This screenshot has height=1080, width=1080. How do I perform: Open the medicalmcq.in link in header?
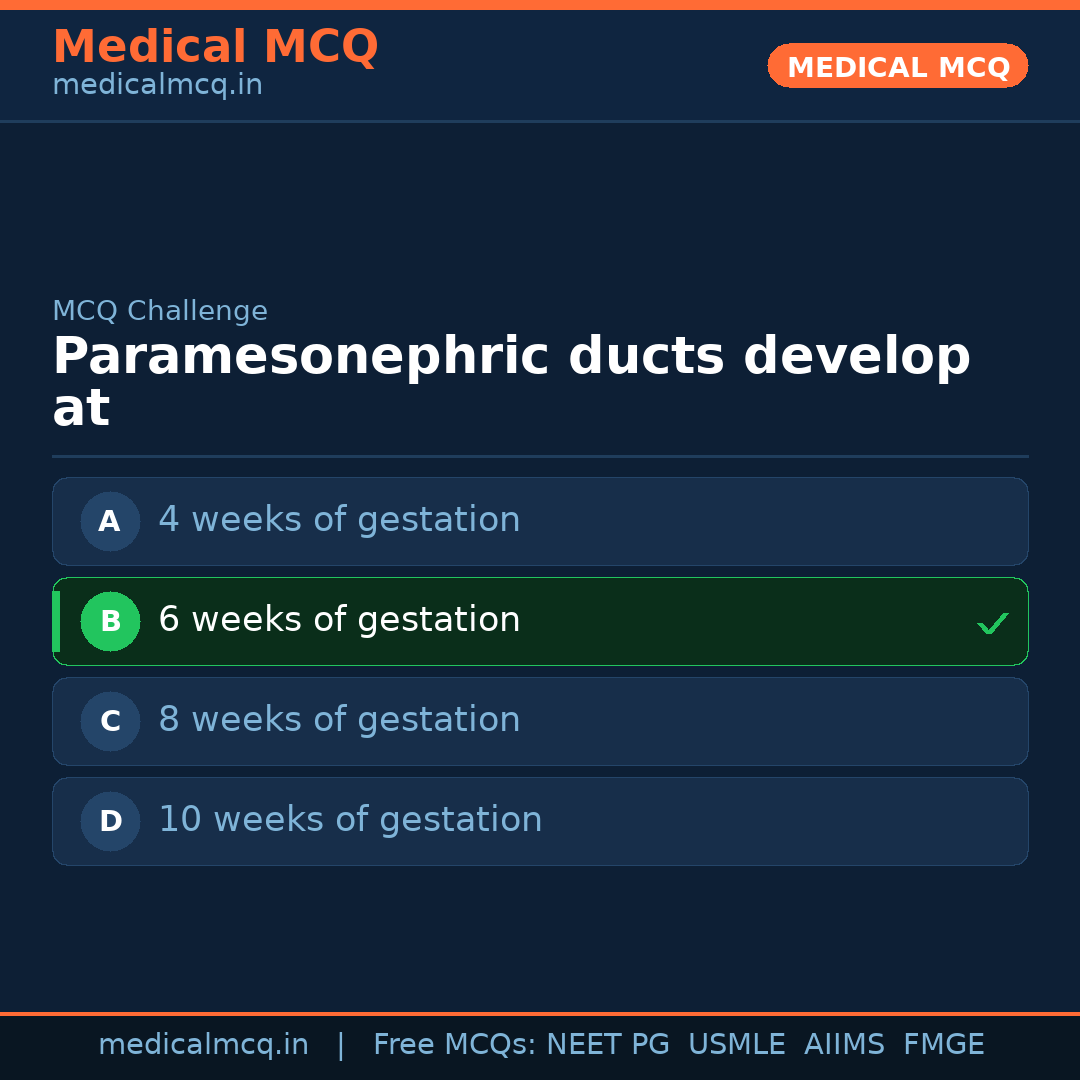pos(157,85)
